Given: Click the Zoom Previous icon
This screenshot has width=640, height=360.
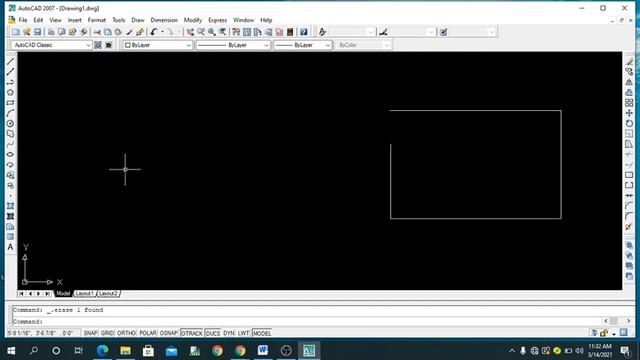Looking at the screenshot, I should (222, 32).
